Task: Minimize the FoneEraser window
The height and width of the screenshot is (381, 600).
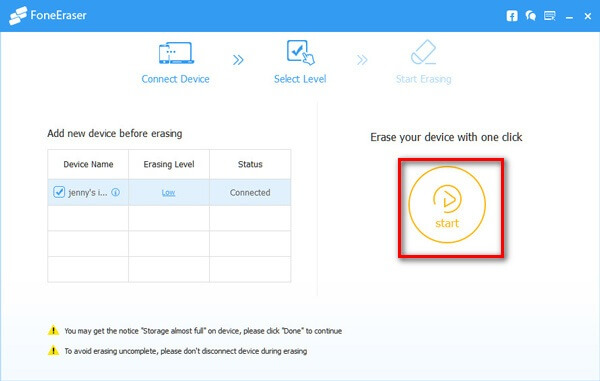Action: [x=569, y=18]
